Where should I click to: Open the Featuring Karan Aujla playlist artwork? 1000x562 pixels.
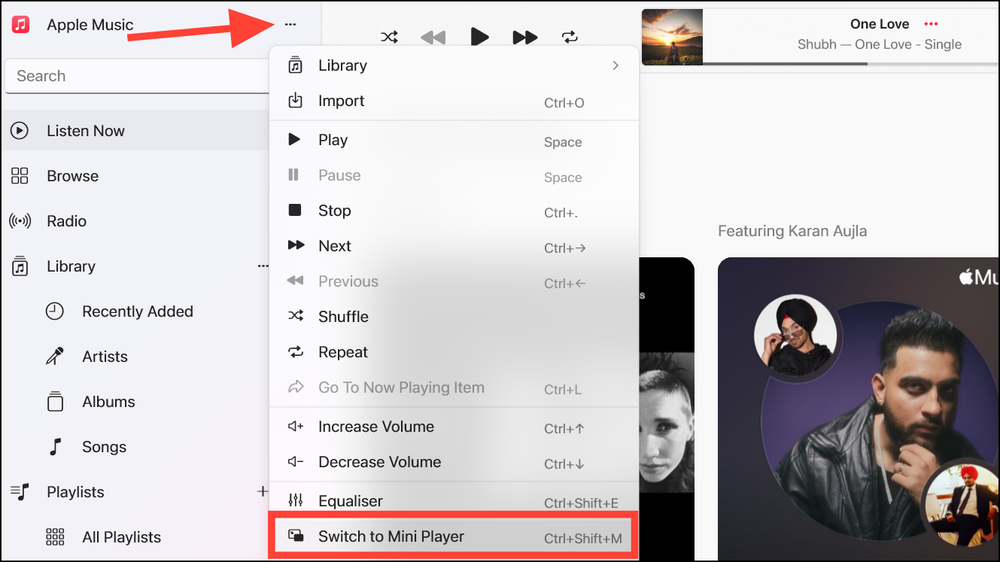pos(858,408)
